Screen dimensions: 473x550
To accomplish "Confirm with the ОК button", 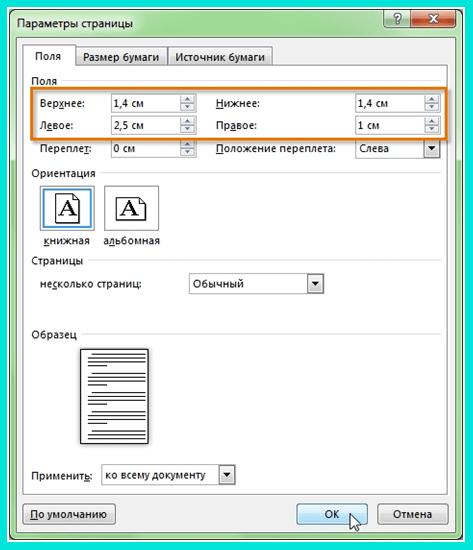I will [x=332, y=514].
